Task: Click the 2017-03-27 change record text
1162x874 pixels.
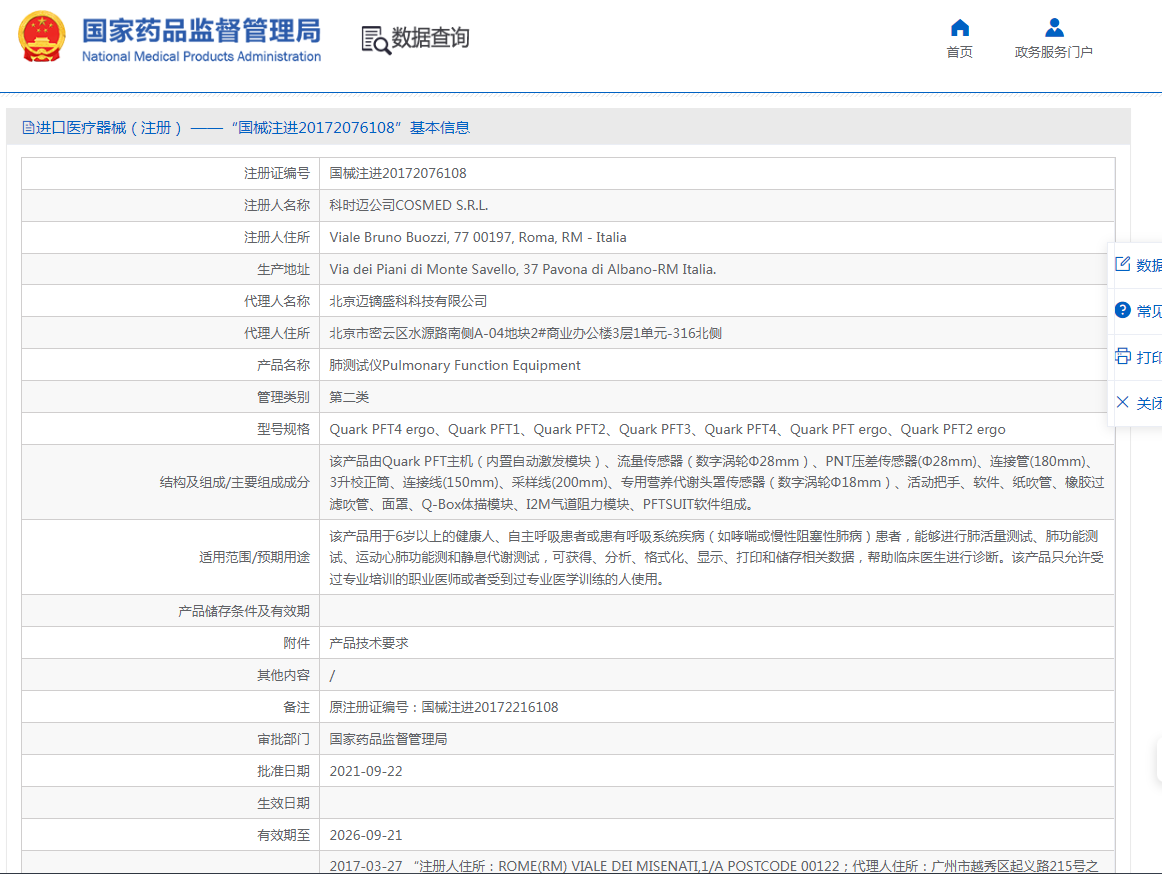Action: (714, 865)
